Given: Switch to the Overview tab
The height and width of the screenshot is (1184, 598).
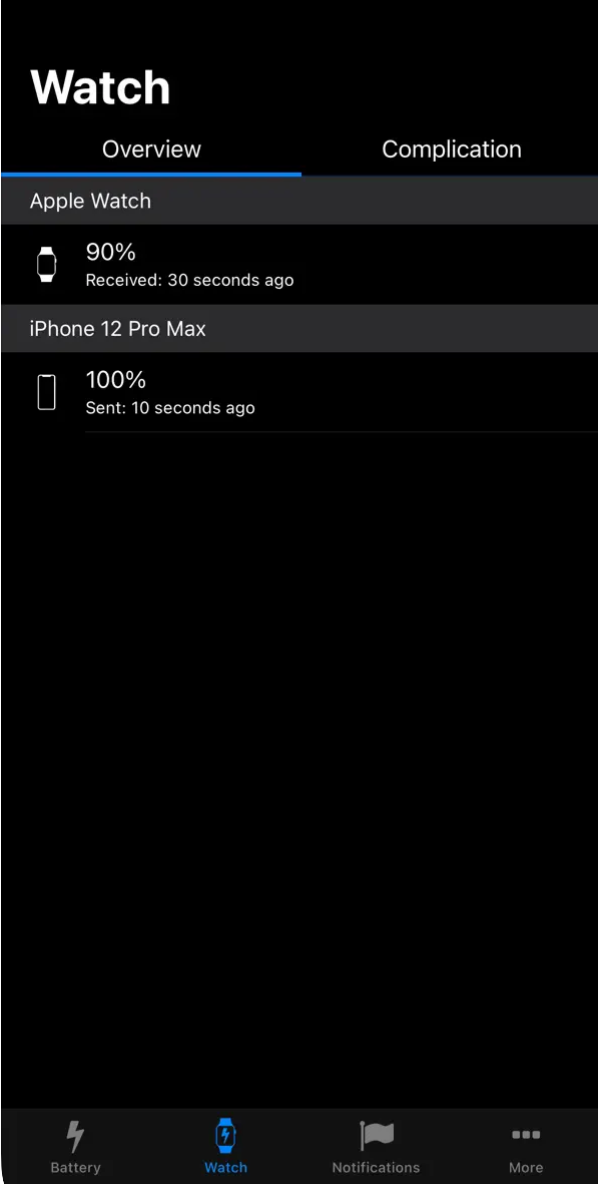Looking at the screenshot, I should tap(152, 150).
